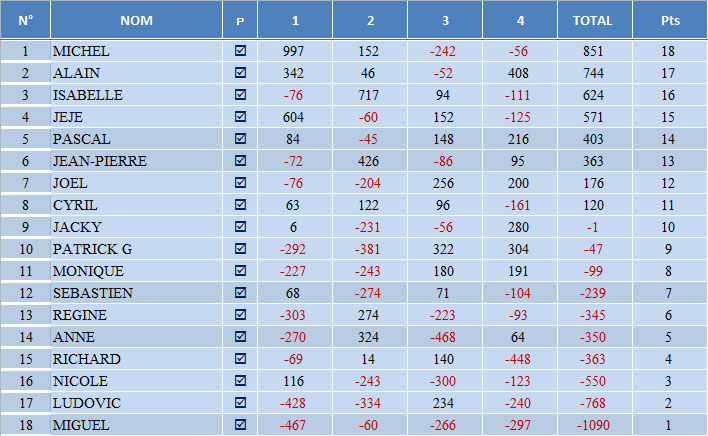Select ISABELLE's round 2 score 717
708x436 pixels.
[x=369, y=95]
